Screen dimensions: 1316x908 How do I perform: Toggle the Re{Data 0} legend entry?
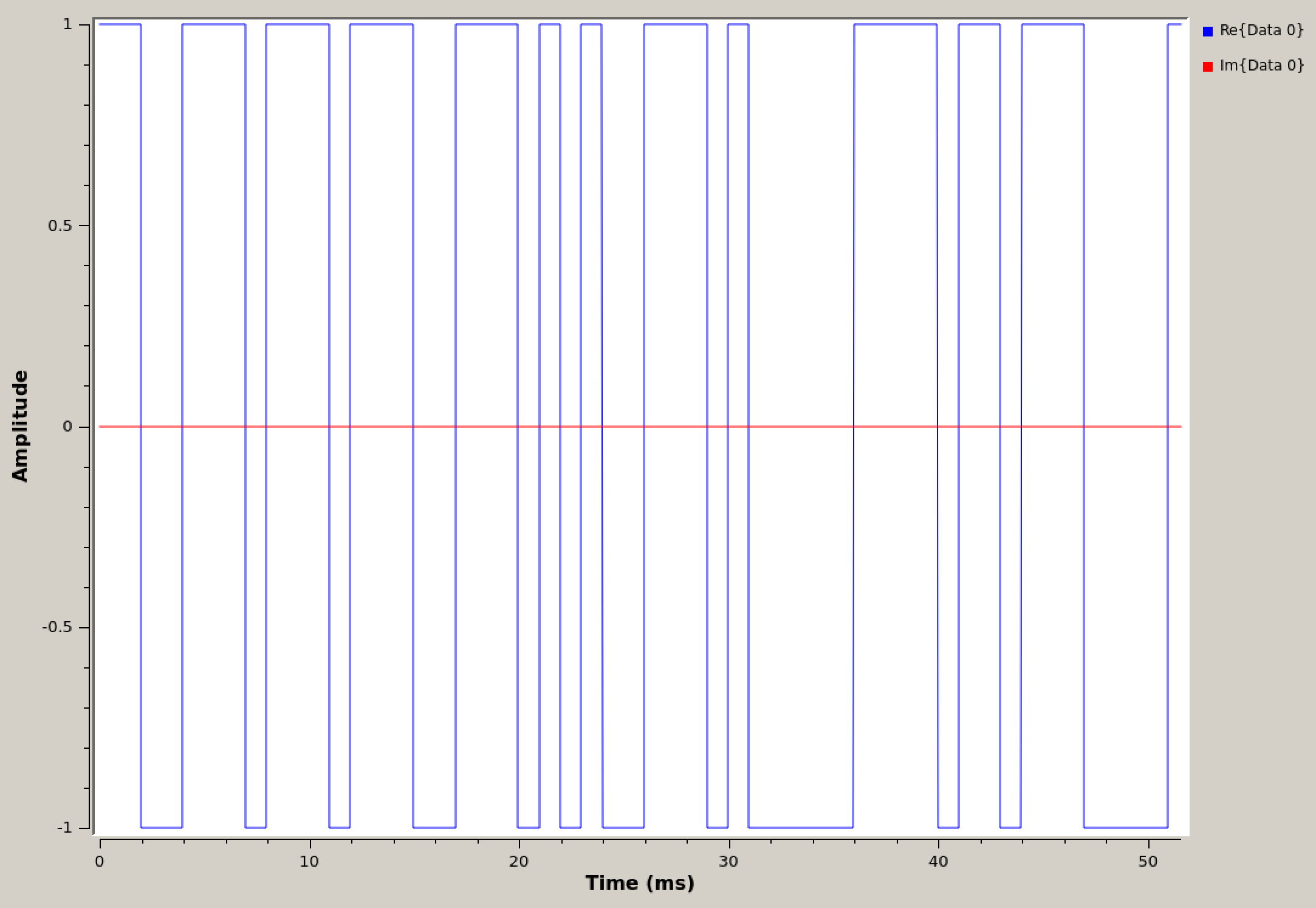coord(1253,31)
